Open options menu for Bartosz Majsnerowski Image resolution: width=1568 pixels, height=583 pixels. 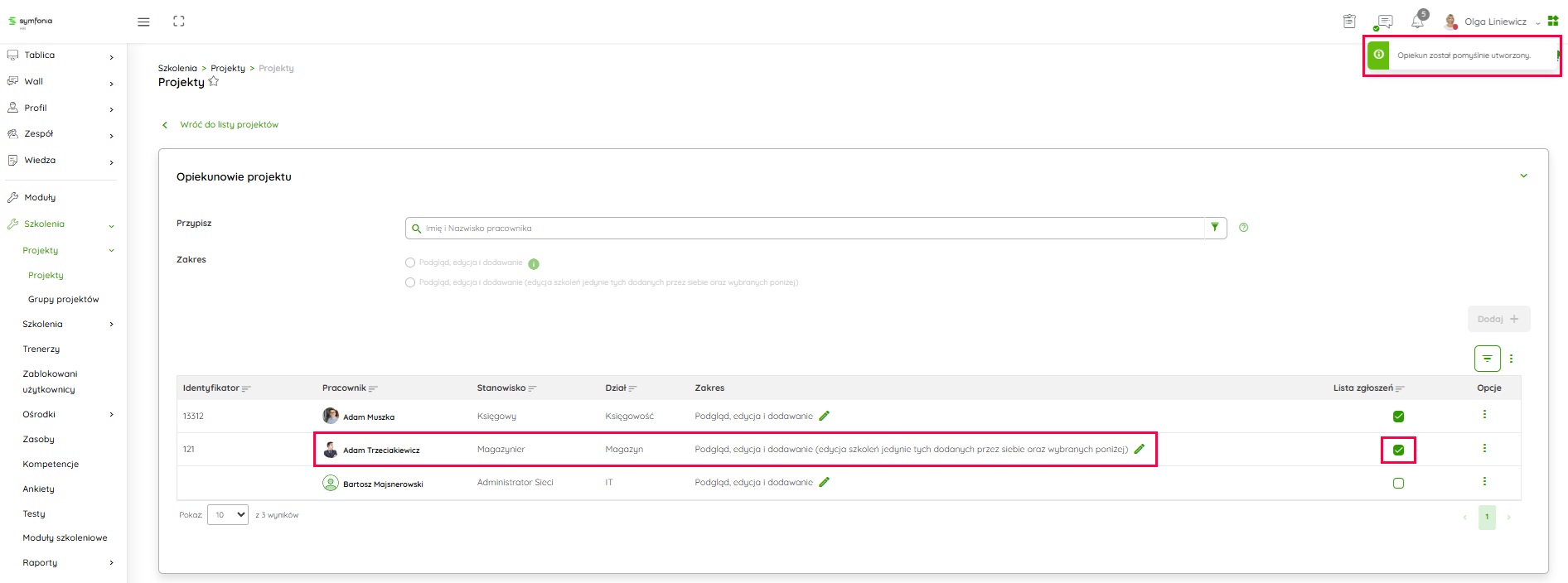coord(1483,482)
